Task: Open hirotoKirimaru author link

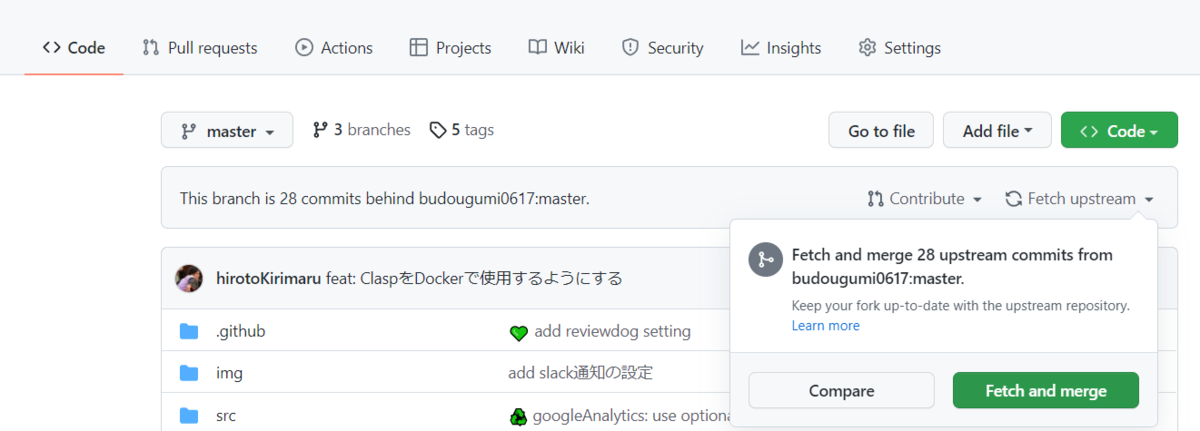Action: 268,278
